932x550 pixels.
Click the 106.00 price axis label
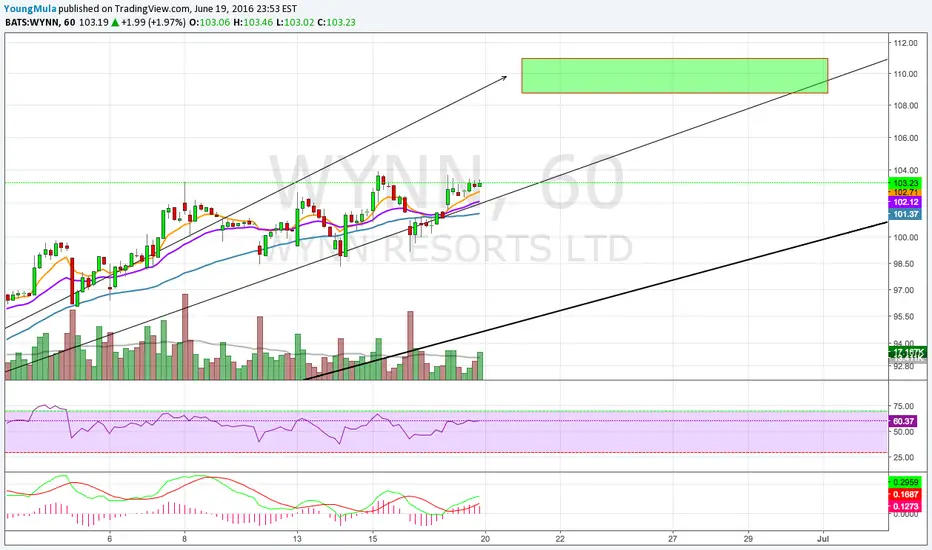point(905,138)
